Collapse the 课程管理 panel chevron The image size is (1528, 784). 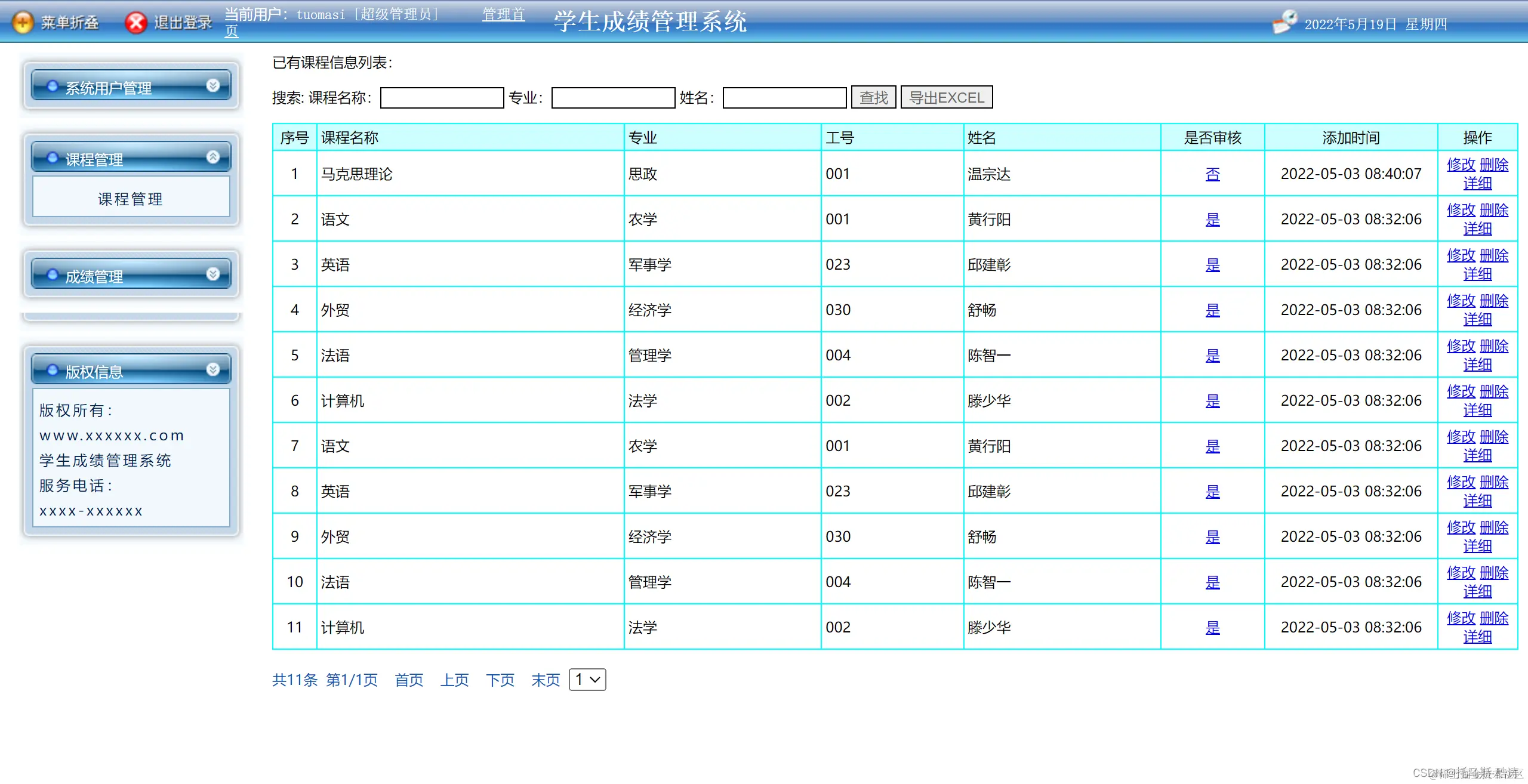point(213,158)
